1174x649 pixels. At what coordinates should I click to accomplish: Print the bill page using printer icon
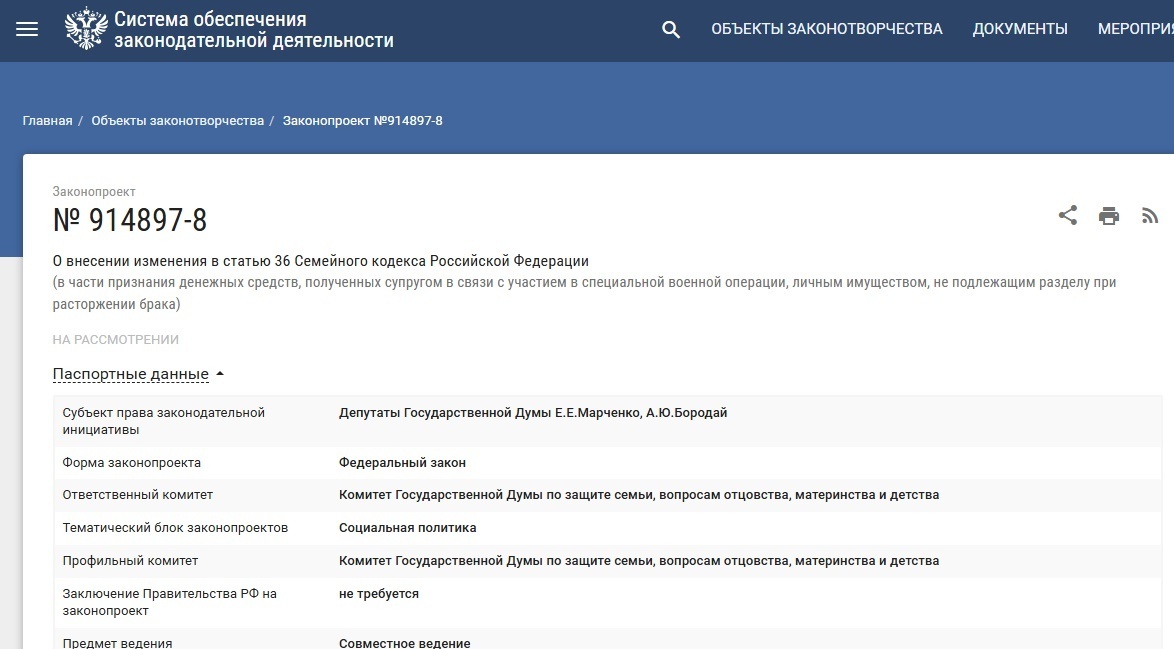[x=1108, y=214]
